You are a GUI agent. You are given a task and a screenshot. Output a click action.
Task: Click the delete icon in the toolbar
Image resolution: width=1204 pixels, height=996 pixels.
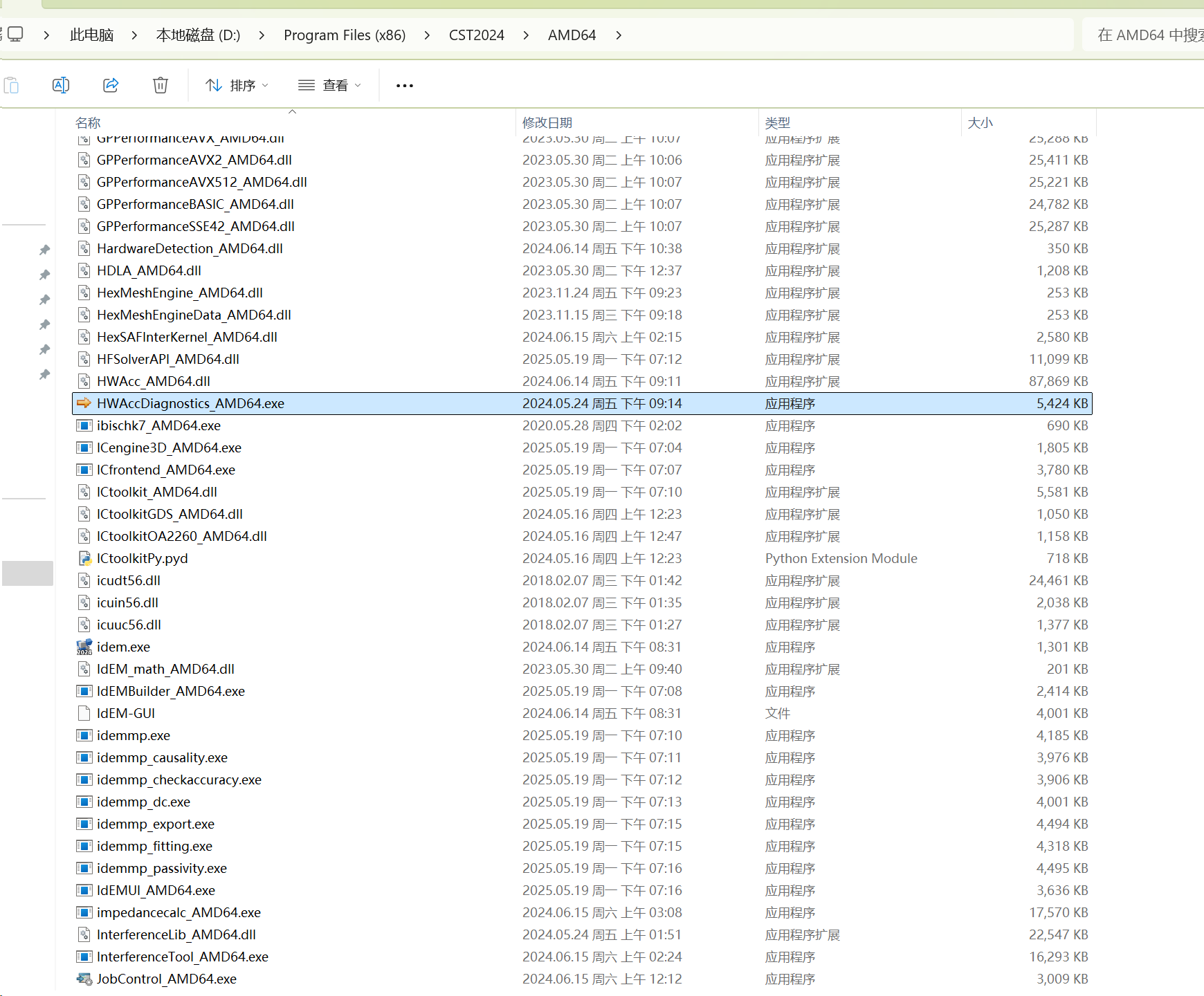click(x=160, y=85)
